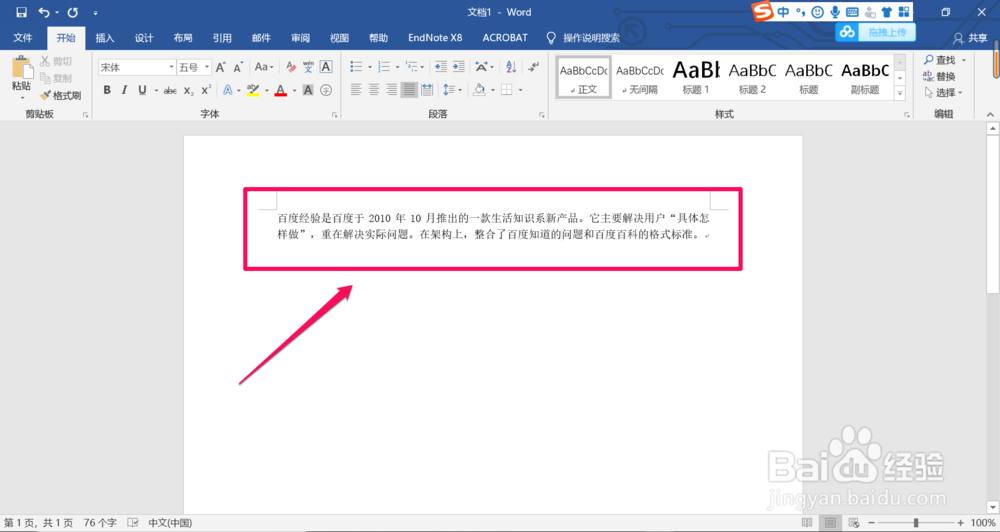1000x532 pixels.
Task: Apply a bulleted list
Action: point(356,67)
